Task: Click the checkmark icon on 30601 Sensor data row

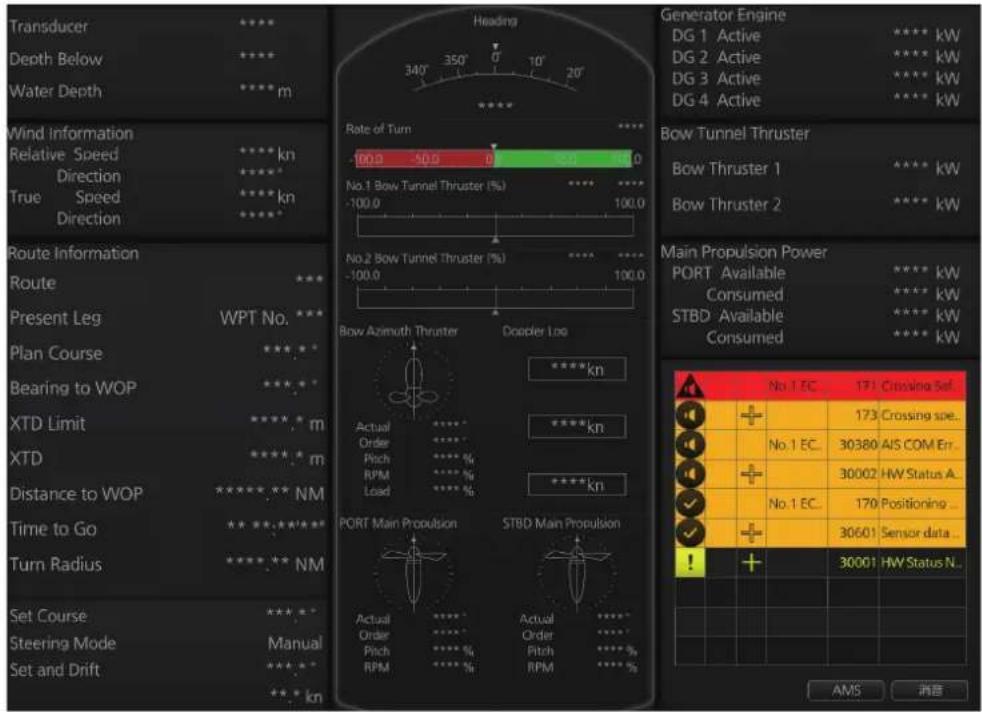Action: [690, 533]
